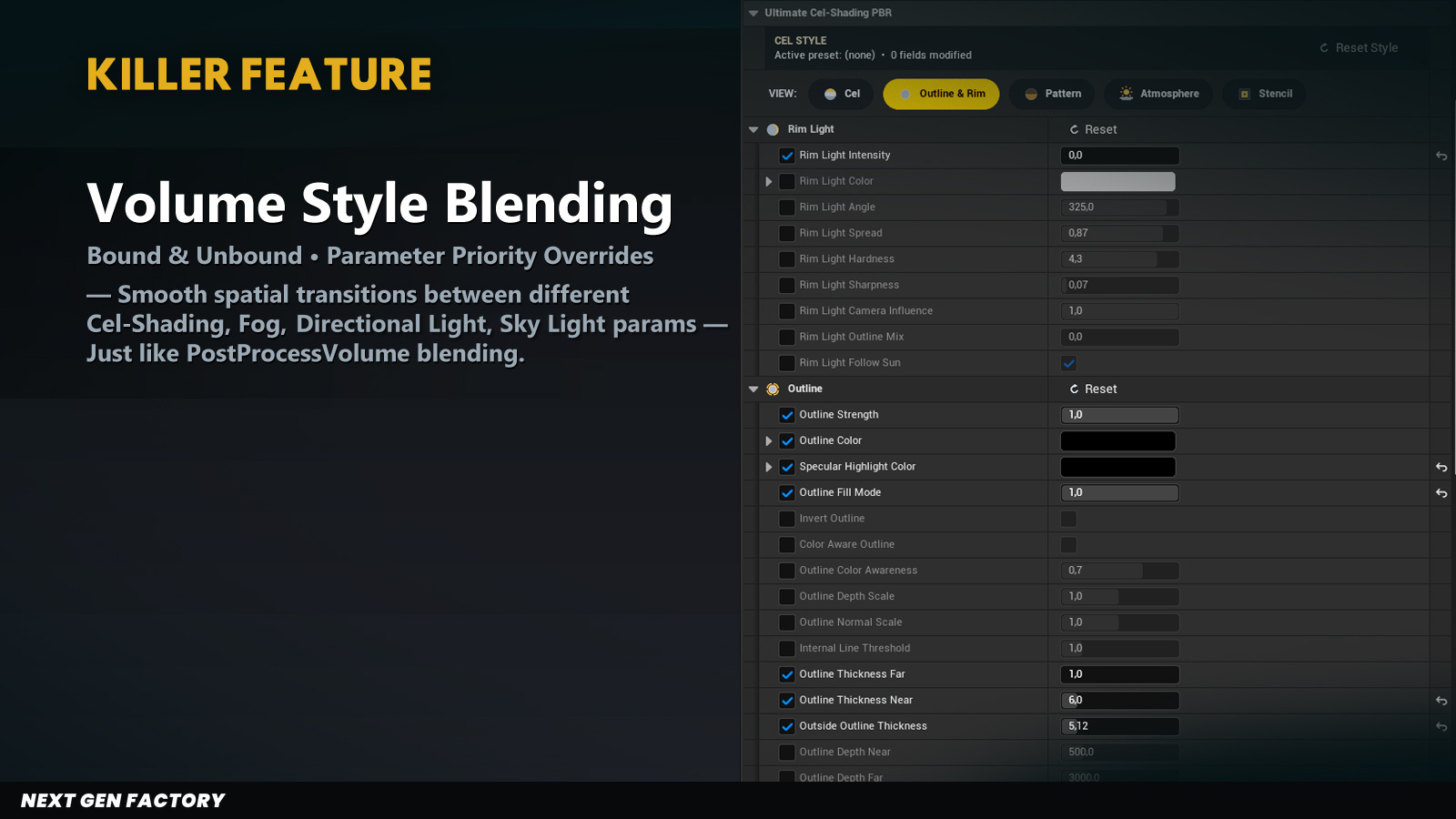Viewport: 1456px width, 819px height.
Task: Open the Rim Light Color gray swatch
Action: point(1118,181)
